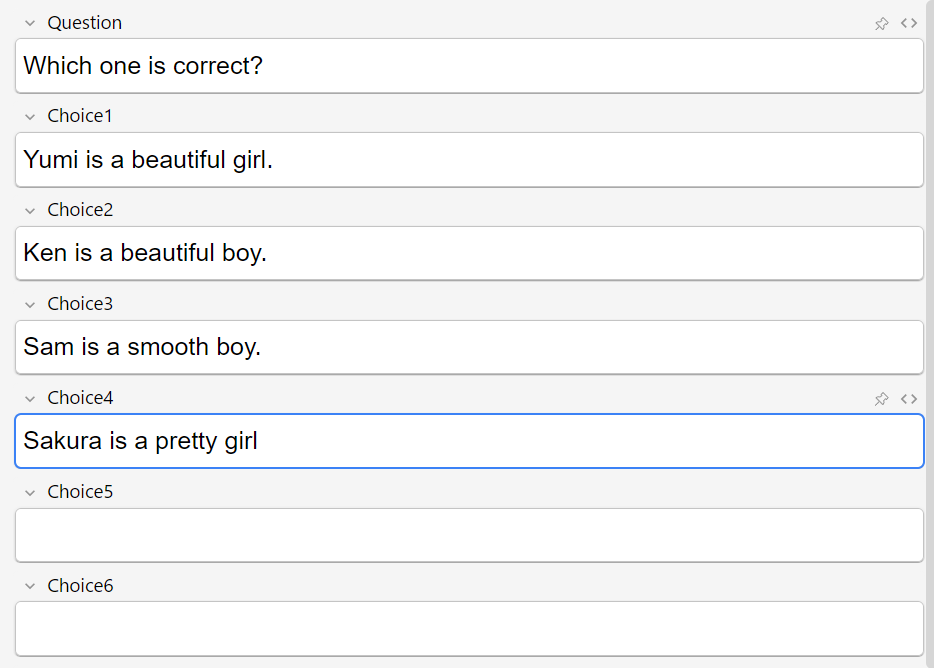Image resolution: width=934 pixels, height=668 pixels.
Task: Click the empty Choice5 input field
Action: pos(469,535)
